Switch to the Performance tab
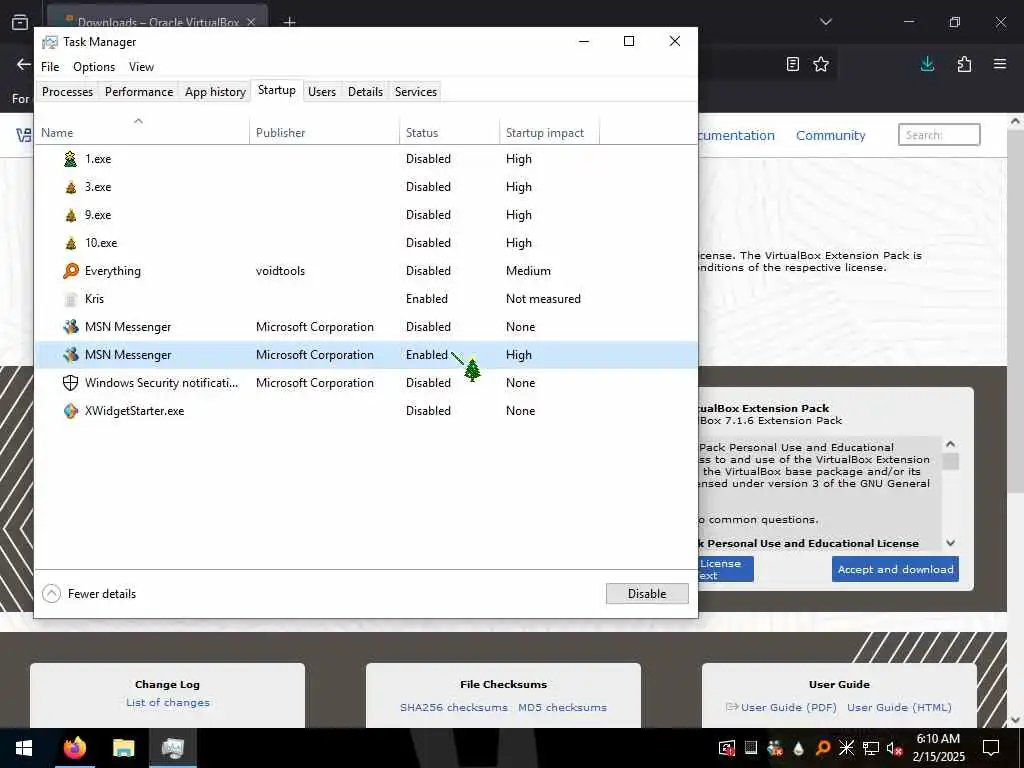 [x=139, y=92]
